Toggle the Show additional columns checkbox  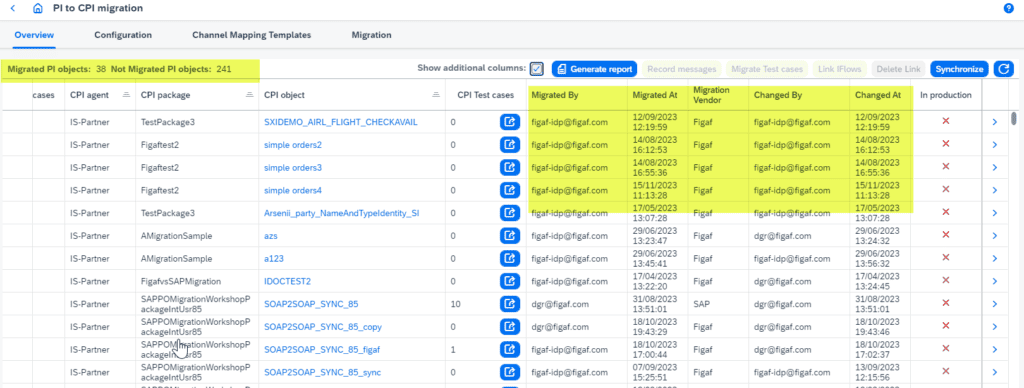tap(537, 69)
